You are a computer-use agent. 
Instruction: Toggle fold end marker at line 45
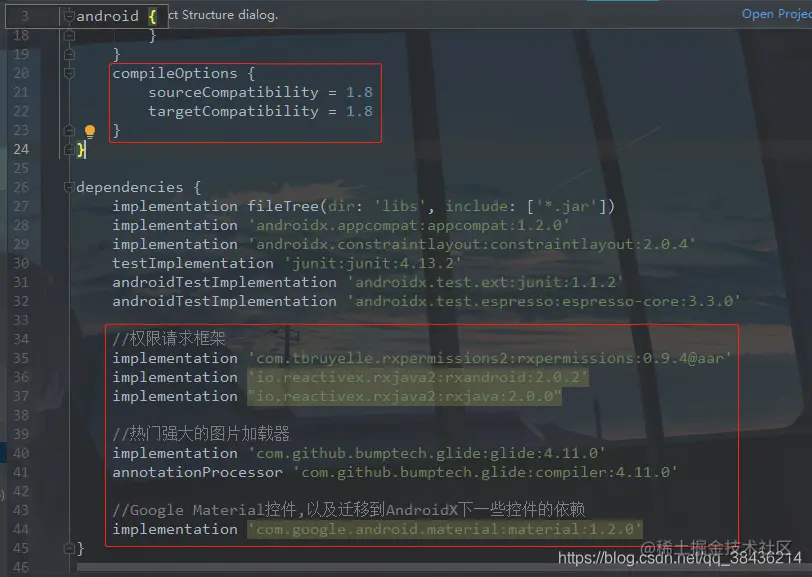[69, 548]
